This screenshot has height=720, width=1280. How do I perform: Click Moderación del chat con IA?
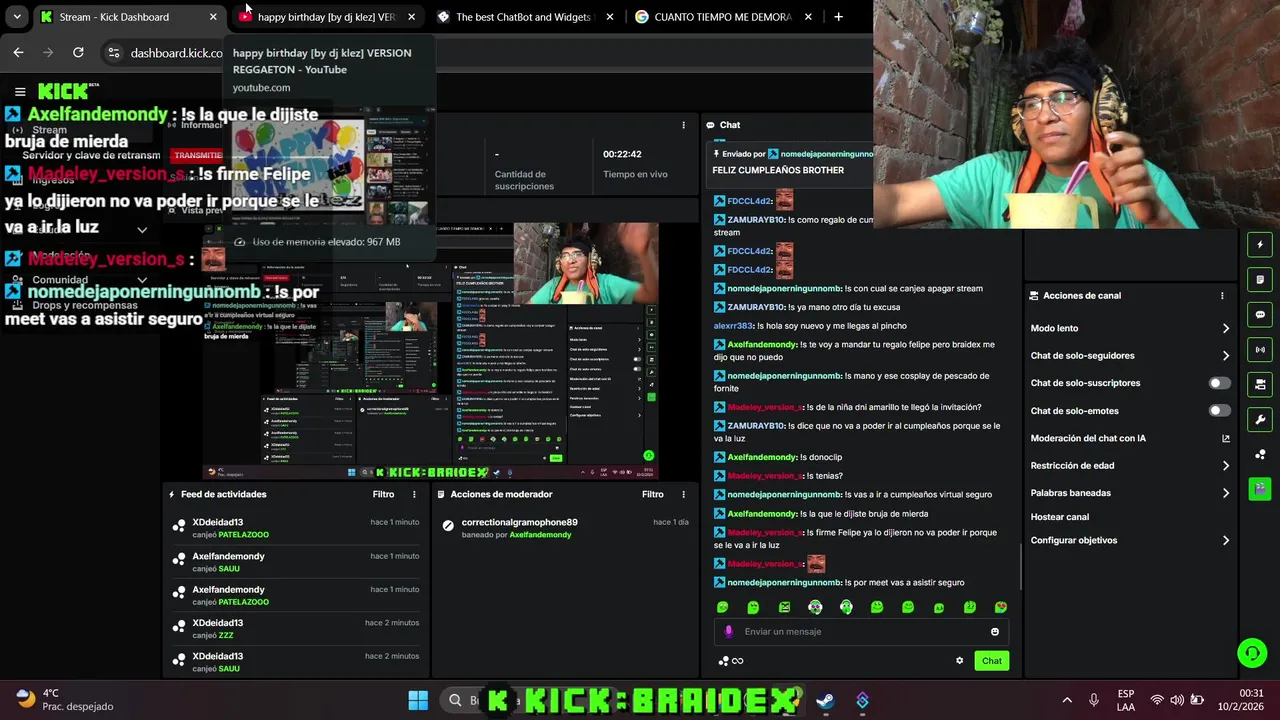tap(1088, 438)
